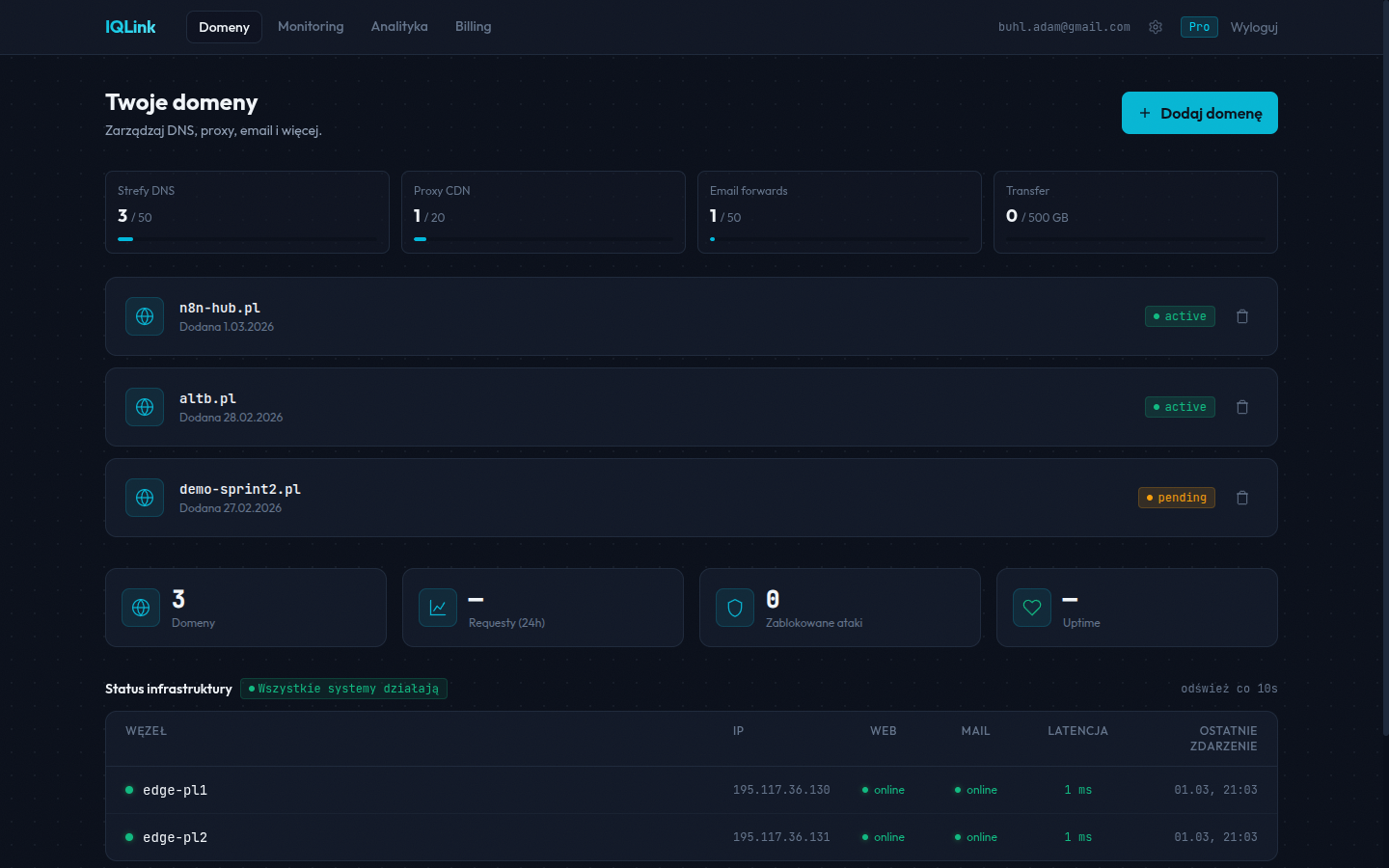This screenshot has height=868, width=1389.
Task: Click the globe icon beside n8n-hub.pl
Action: pyautogui.click(x=145, y=316)
